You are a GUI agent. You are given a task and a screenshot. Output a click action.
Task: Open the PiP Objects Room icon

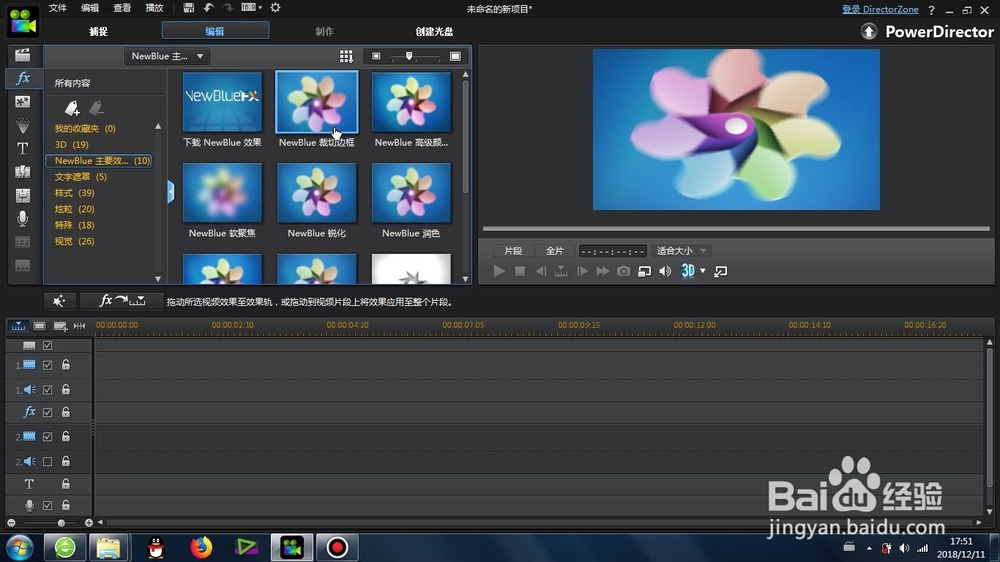pyautogui.click(x=22, y=102)
